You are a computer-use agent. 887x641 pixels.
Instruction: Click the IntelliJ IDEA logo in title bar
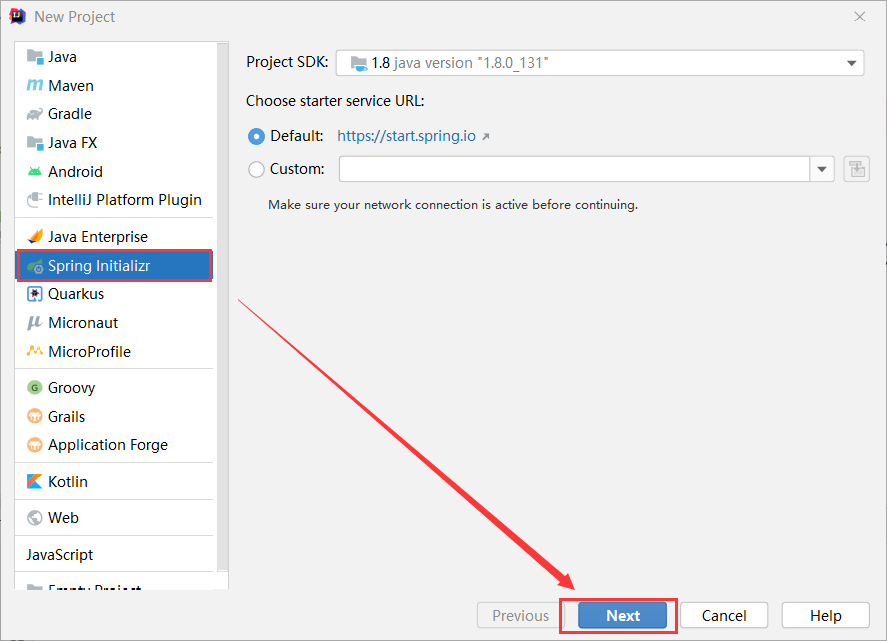coord(18,17)
